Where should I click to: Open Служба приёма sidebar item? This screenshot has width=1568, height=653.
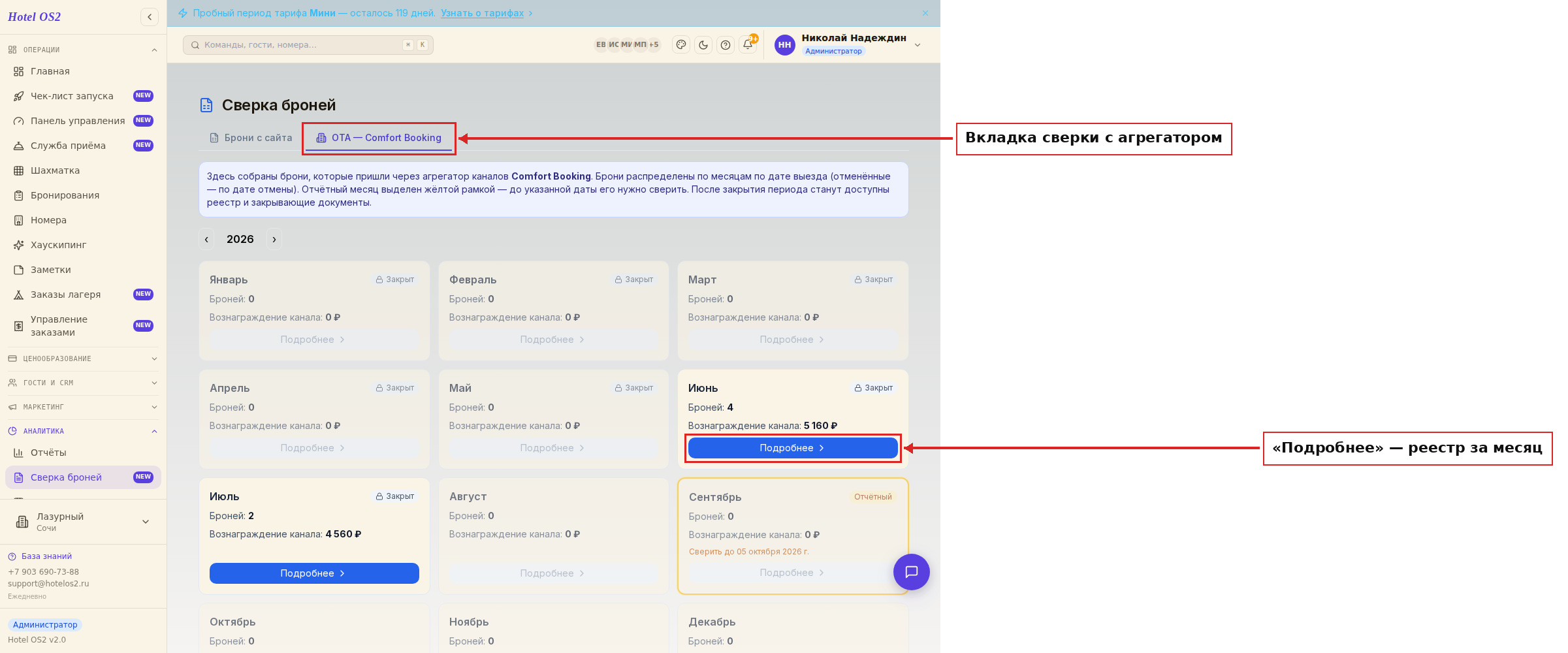click(83, 146)
